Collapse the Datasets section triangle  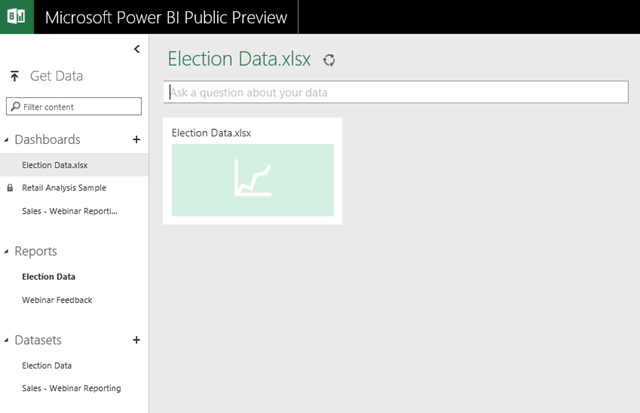7,341
